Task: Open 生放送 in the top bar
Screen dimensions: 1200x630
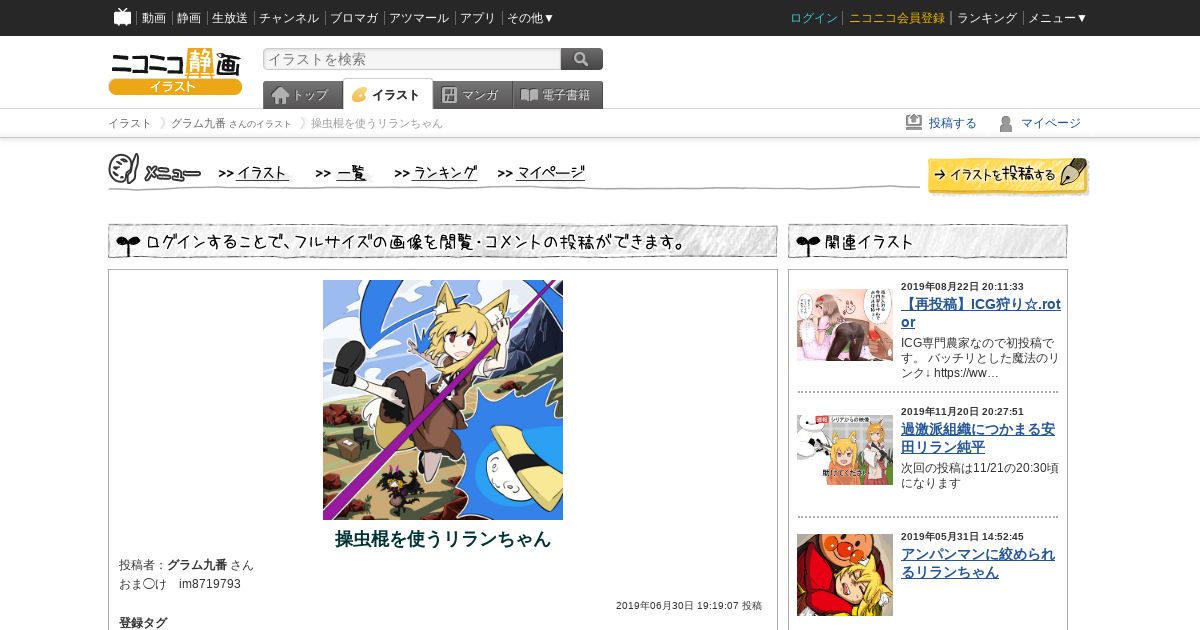Action: (230, 18)
